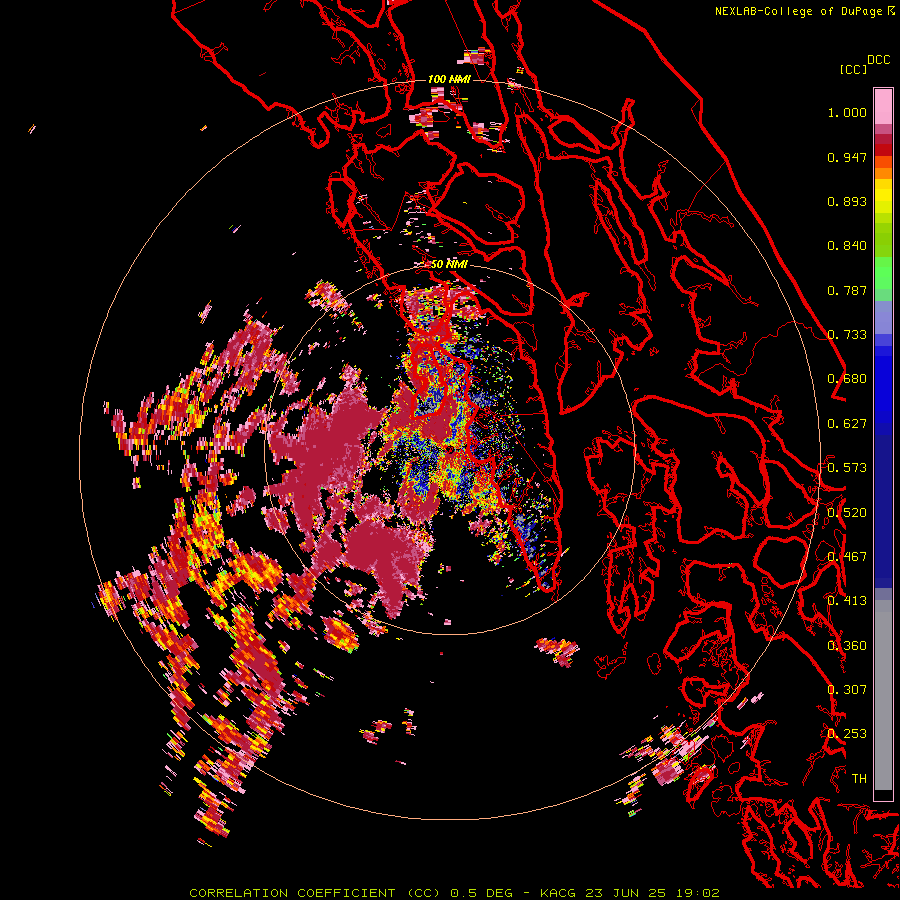The width and height of the screenshot is (900, 900).
Task: Click the 1.000 scale value
Action: point(847,112)
